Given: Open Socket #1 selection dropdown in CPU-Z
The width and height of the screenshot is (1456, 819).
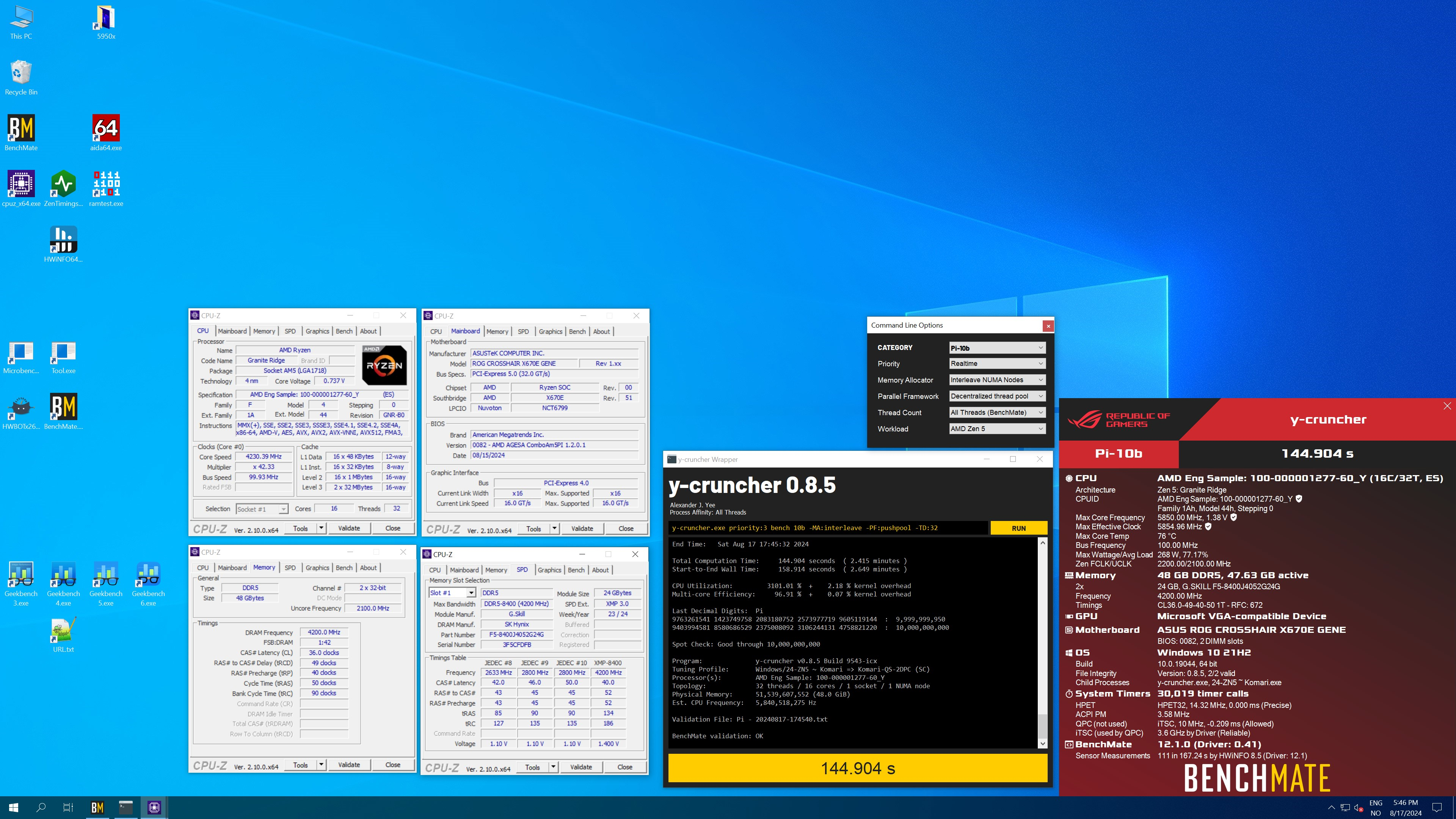Looking at the screenshot, I should [x=262, y=509].
